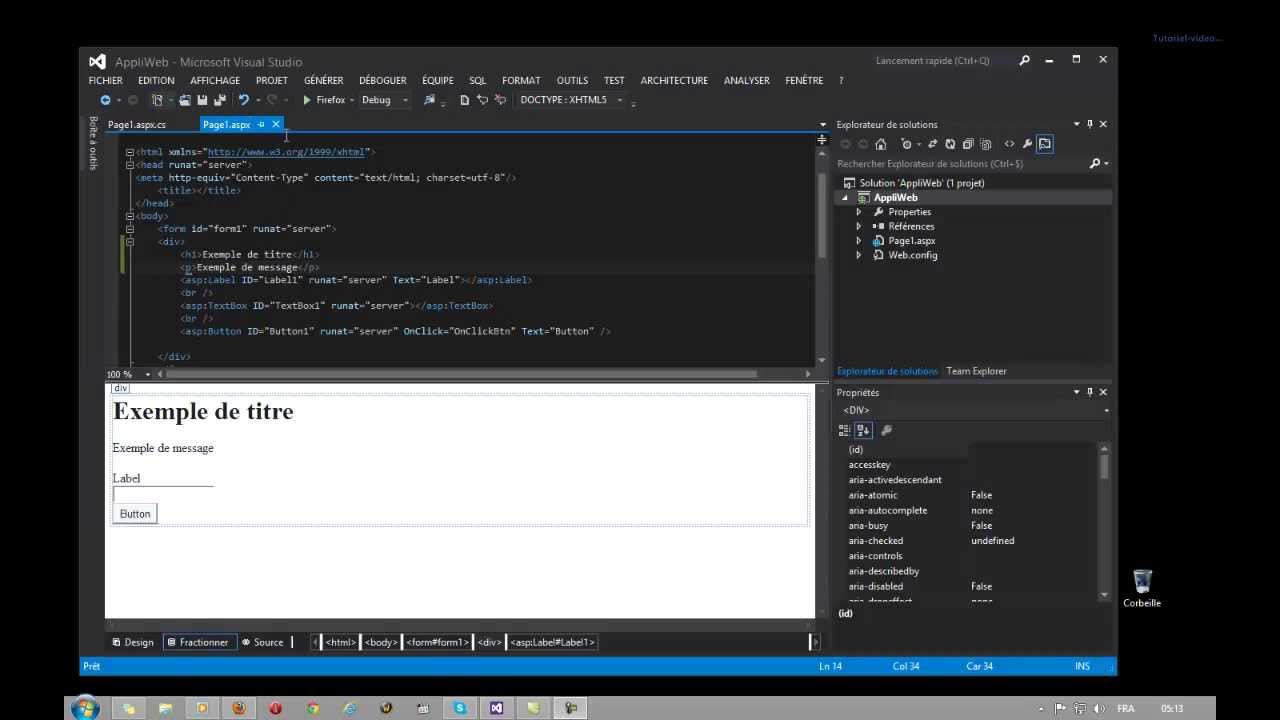
Task: Open the Corbeille desktop icon
Action: pyautogui.click(x=1142, y=588)
